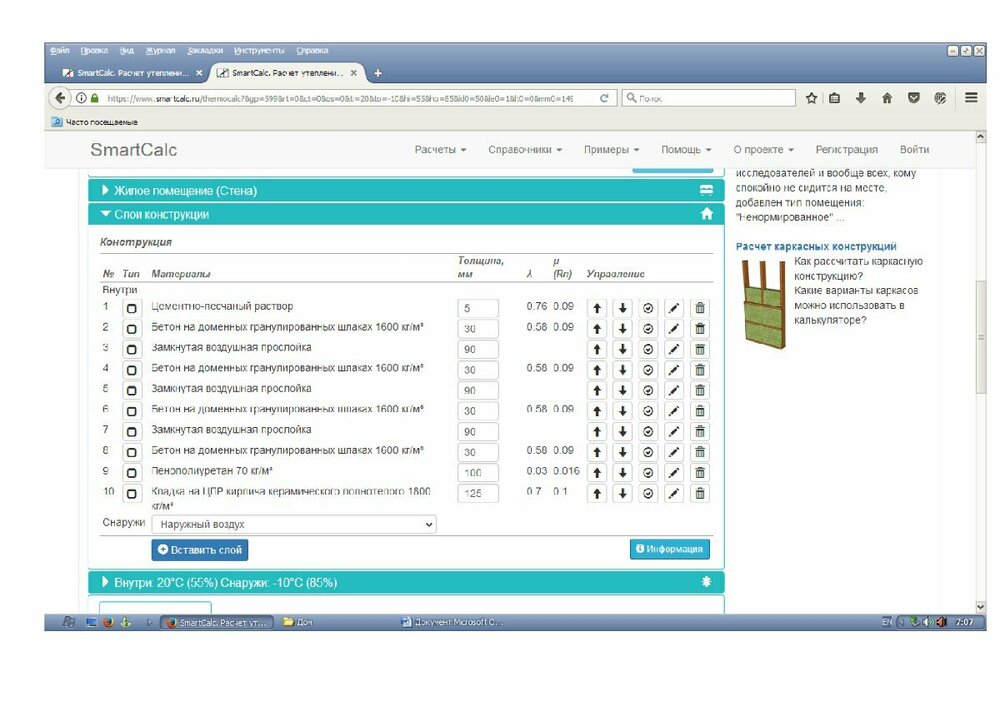
Task: Open Firefox downloads arrow icon
Action: tap(860, 98)
